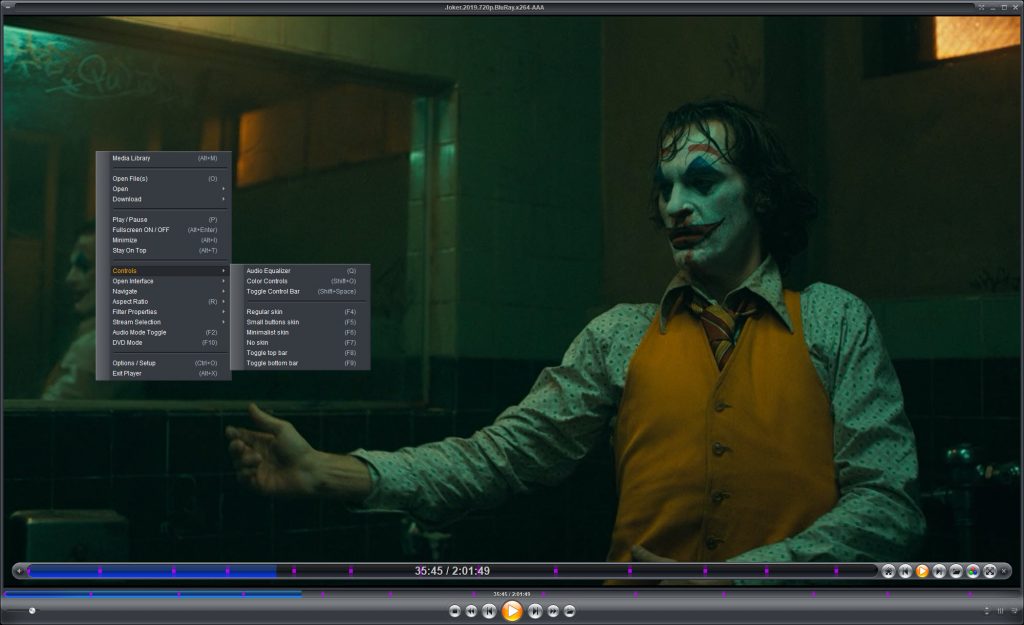Click small orange Play button on overlay bar

(x=922, y=571)
